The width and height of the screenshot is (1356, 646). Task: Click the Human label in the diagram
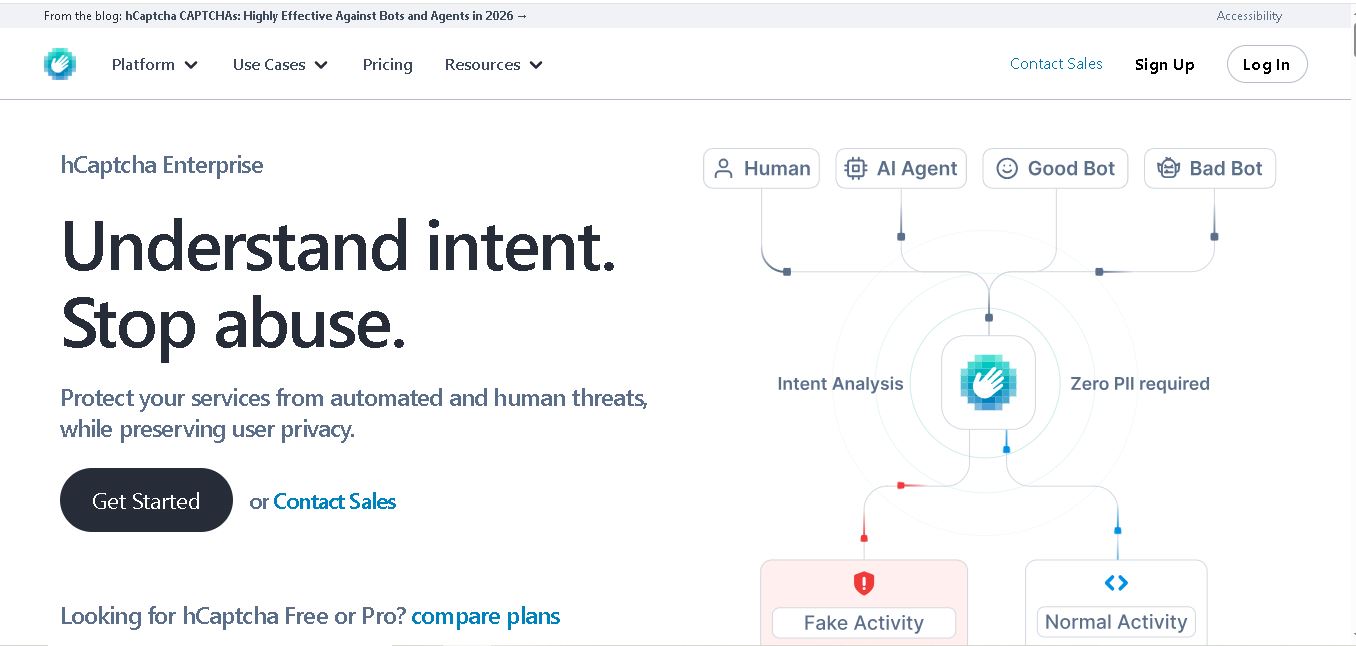(777, 168)
